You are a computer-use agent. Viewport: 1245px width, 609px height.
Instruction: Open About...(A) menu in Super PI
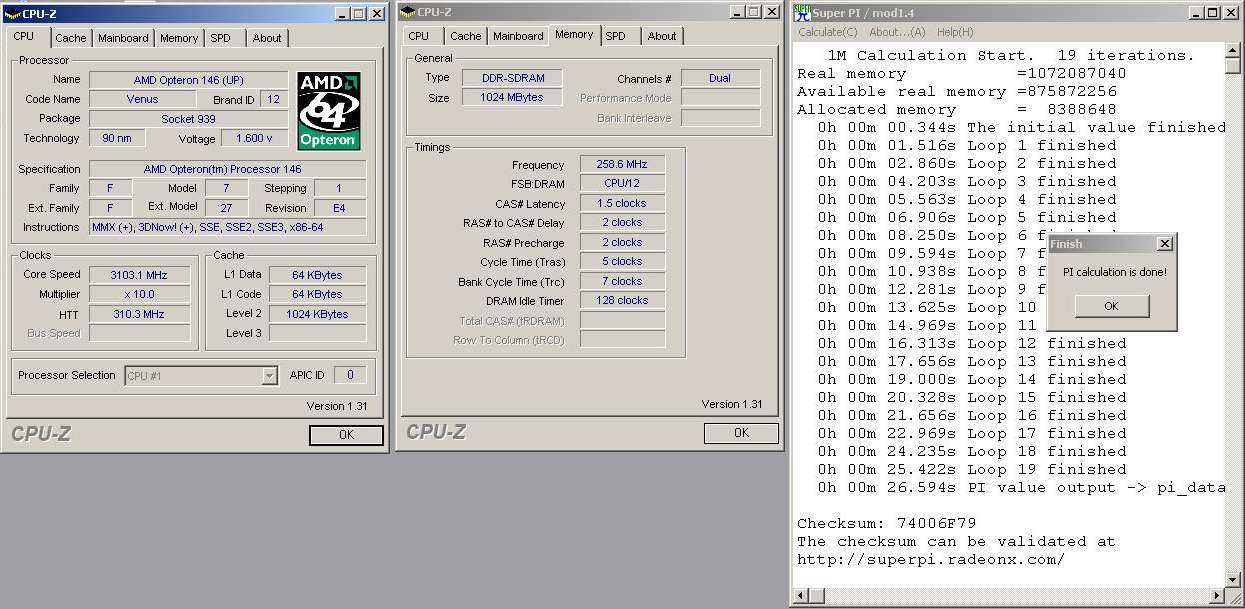click(897, 32)
